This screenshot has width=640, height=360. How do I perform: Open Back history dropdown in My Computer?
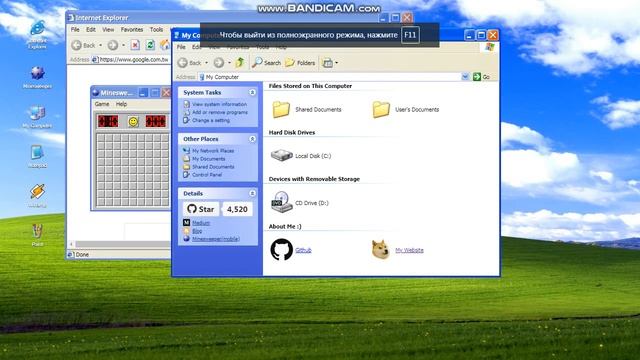(x=207, y=63)
